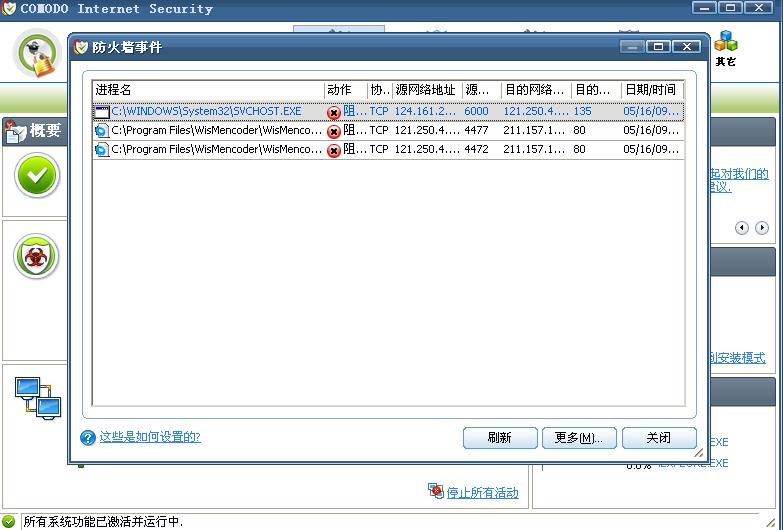The width and height of the screenshot is (783, 530).
Task: Click the 停止所有活动 link
Action: coord(482,493)
